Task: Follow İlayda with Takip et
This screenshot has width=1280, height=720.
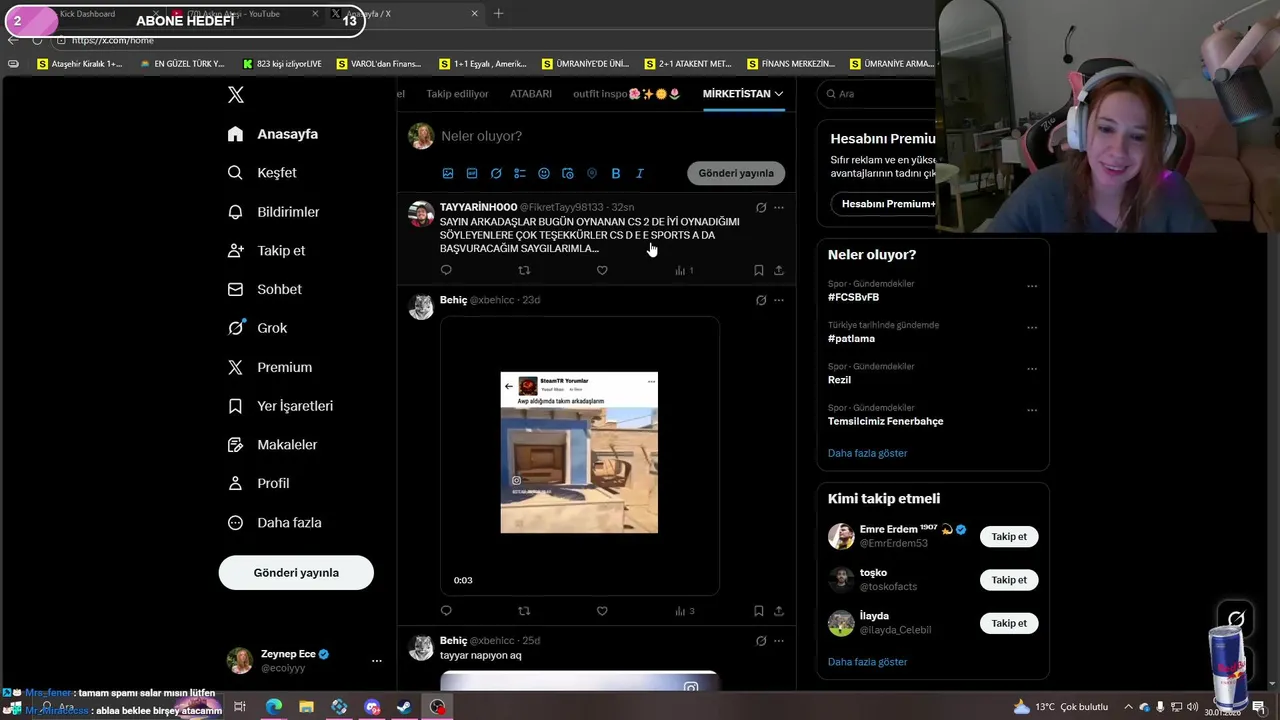Action: (x=1009, y=623)
